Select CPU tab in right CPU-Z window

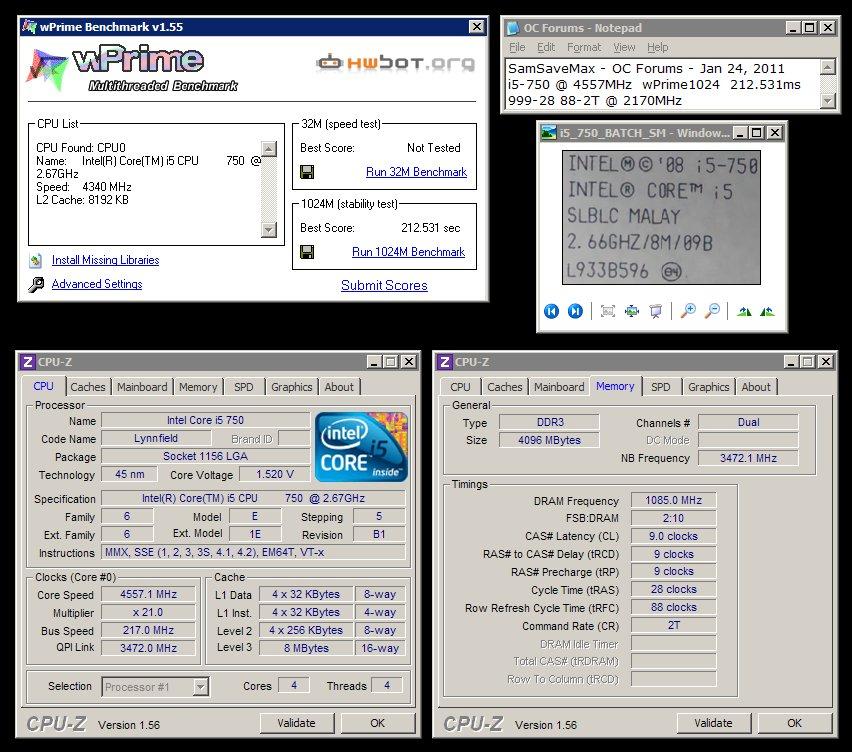pos(460,387)
